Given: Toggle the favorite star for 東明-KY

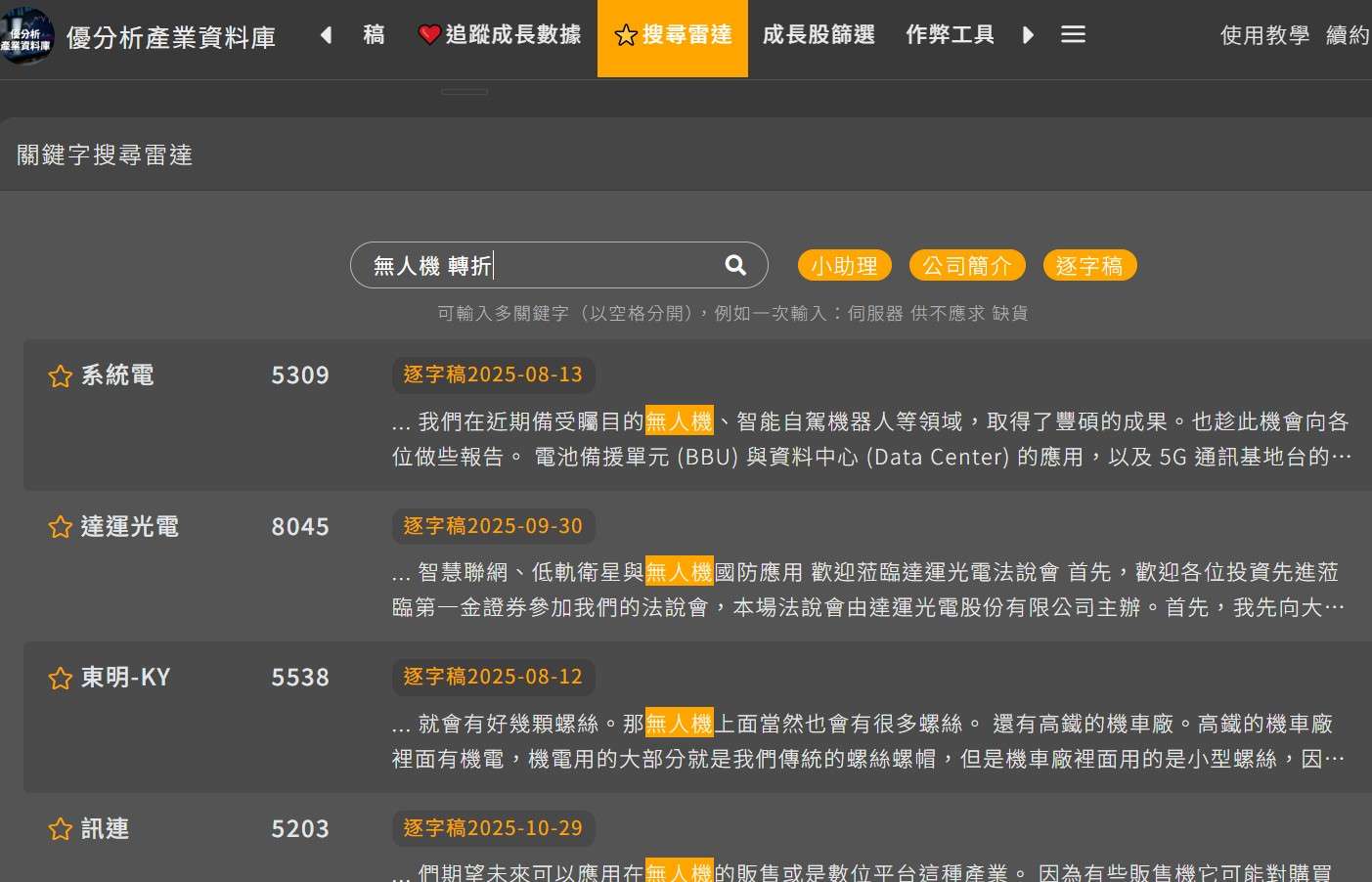Looking at the screenshot, I should (x=59, y=677).
